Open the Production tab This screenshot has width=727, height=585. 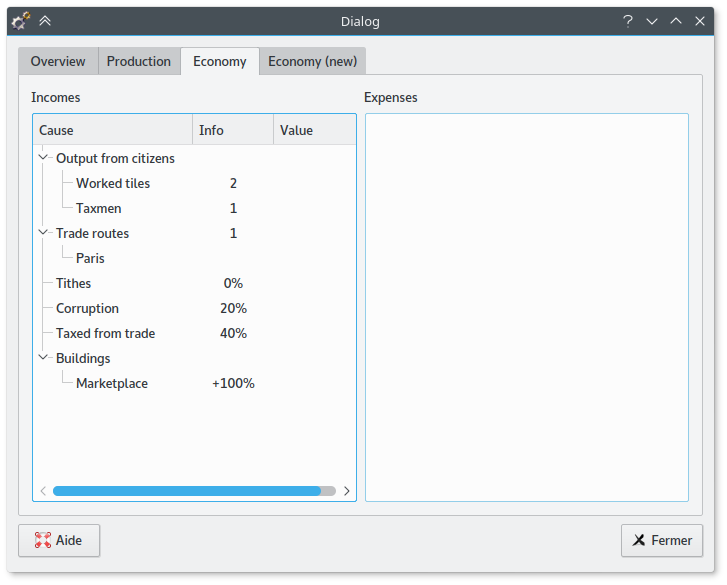(139, 61)
